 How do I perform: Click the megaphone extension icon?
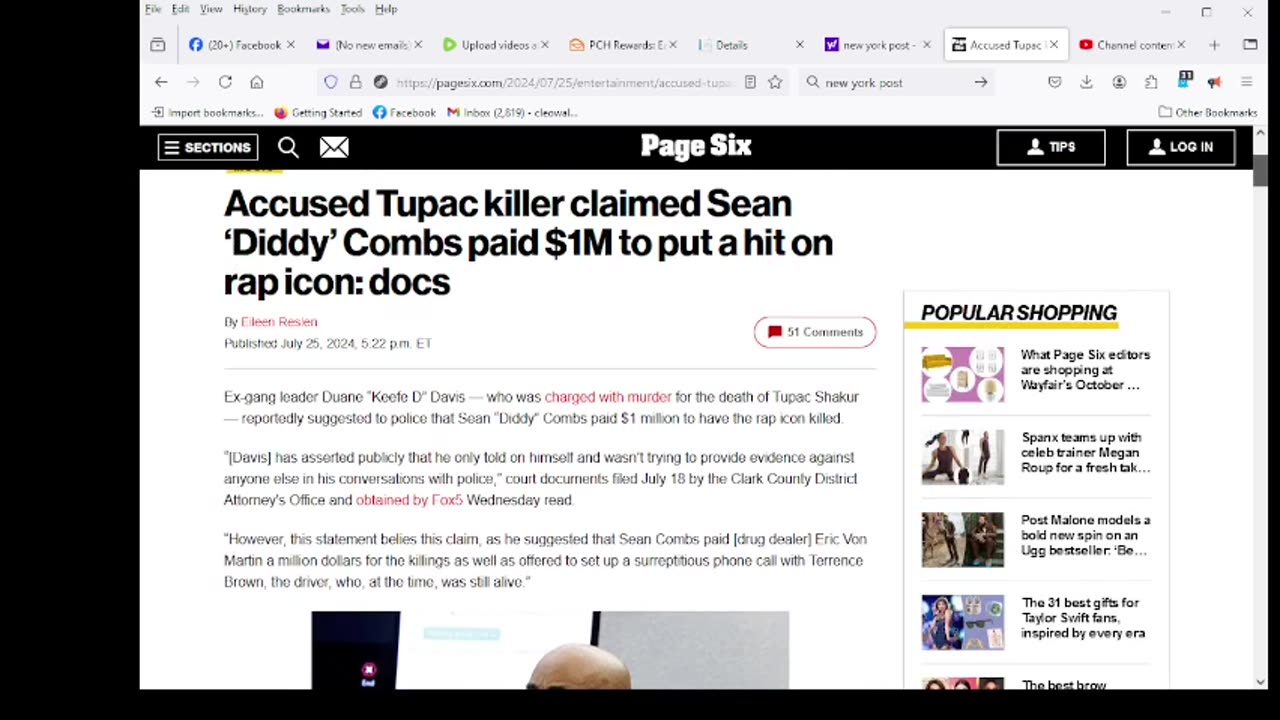pyautogui.click(x=1214, y=82)
